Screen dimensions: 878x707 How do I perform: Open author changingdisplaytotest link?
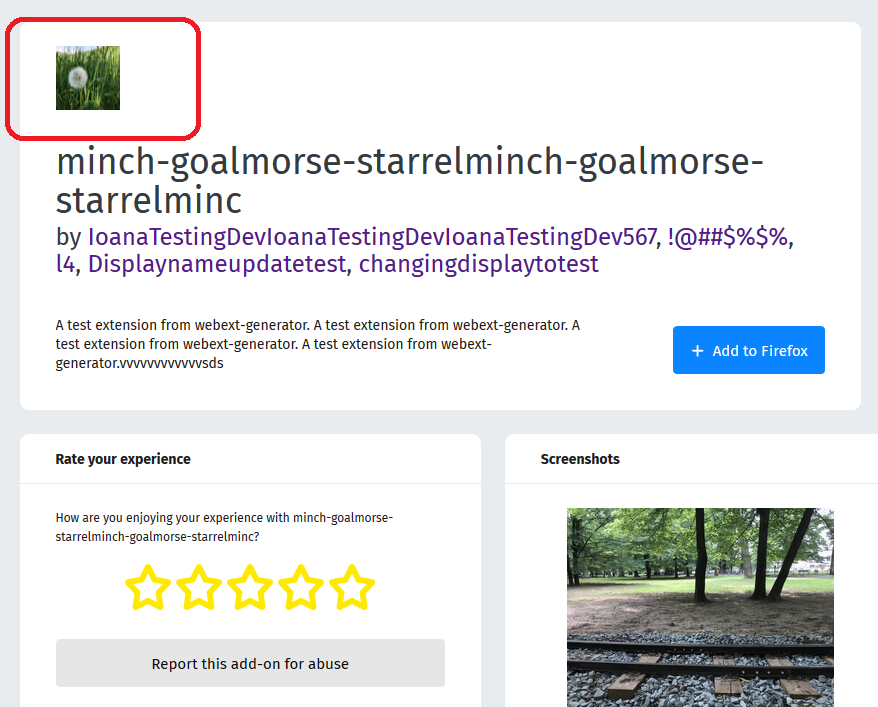(479, 264)
